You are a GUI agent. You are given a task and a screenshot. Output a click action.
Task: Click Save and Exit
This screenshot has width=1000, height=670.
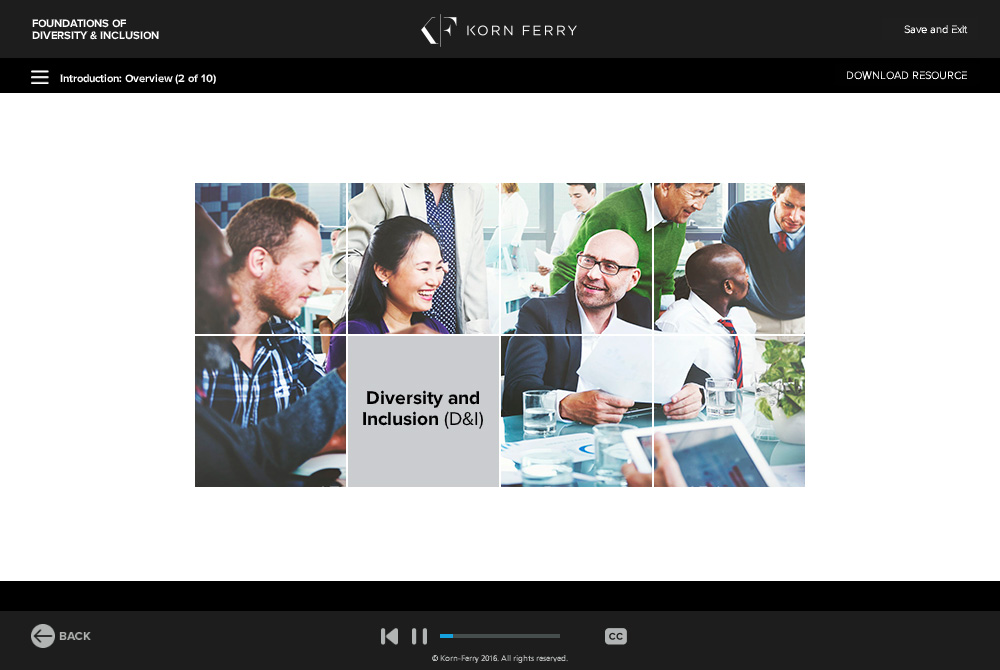click(x=935, y=29)
